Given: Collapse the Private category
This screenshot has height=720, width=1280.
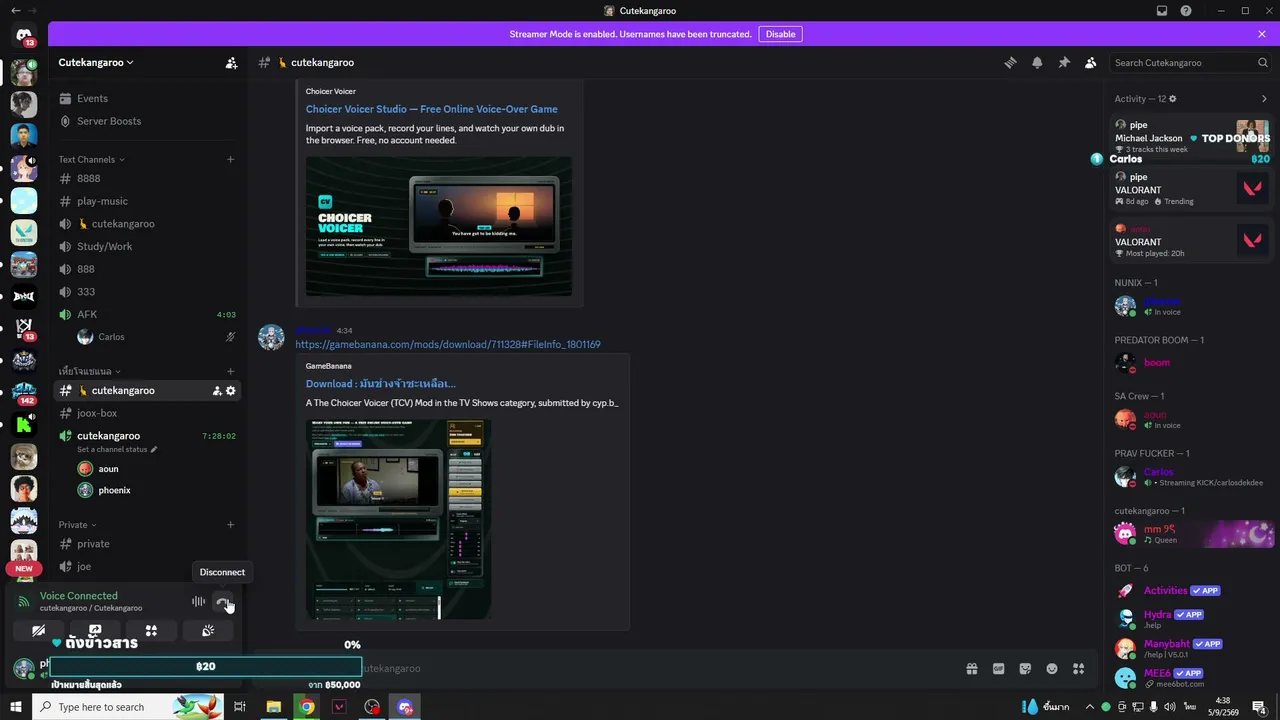Looking at the screenshot, I should tap(77, 524).
